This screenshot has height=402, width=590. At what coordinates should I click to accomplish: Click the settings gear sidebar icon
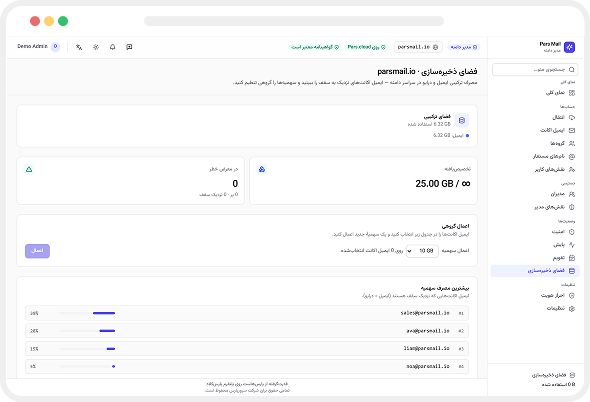coord(572,309)
